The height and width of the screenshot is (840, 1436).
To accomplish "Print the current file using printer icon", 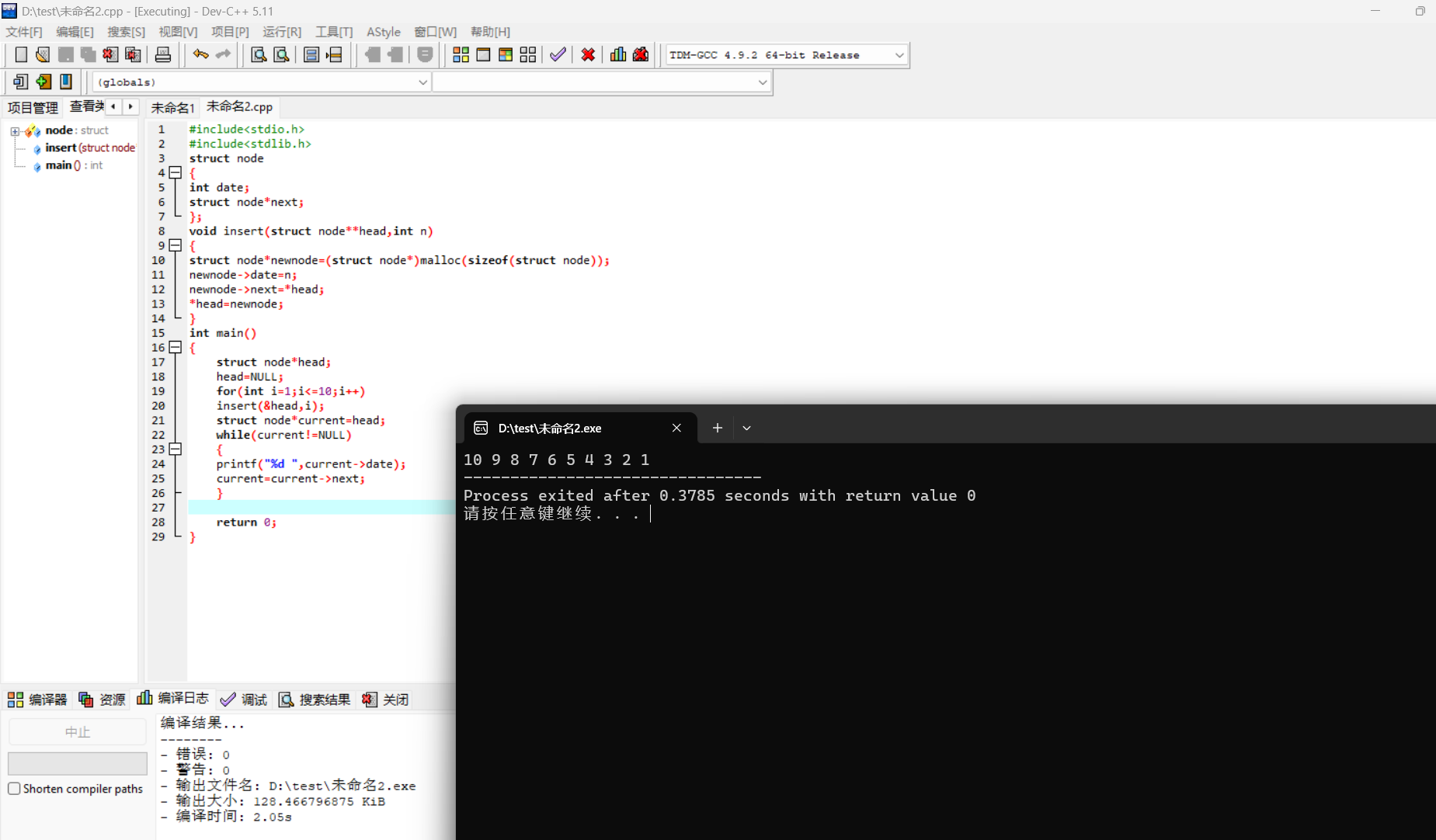I will [163, 54].
